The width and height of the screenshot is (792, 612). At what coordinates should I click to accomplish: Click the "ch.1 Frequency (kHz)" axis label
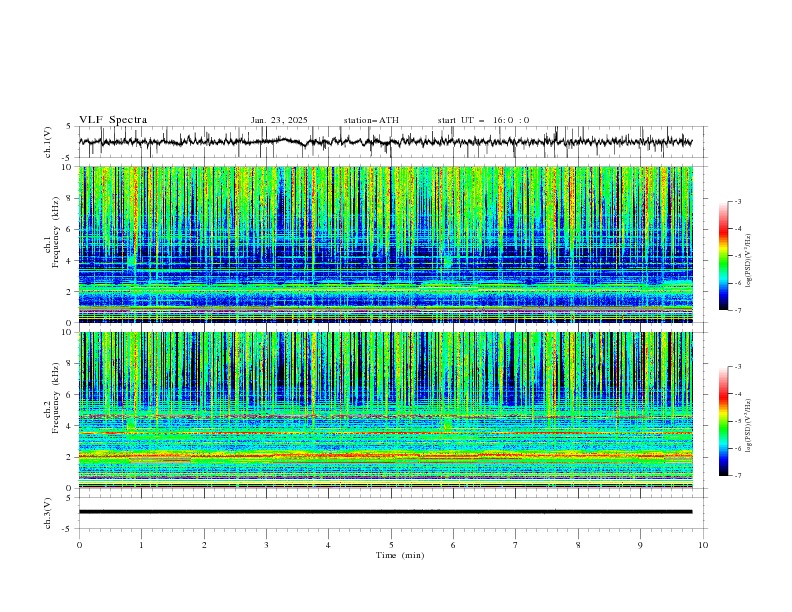pos(52,232)
